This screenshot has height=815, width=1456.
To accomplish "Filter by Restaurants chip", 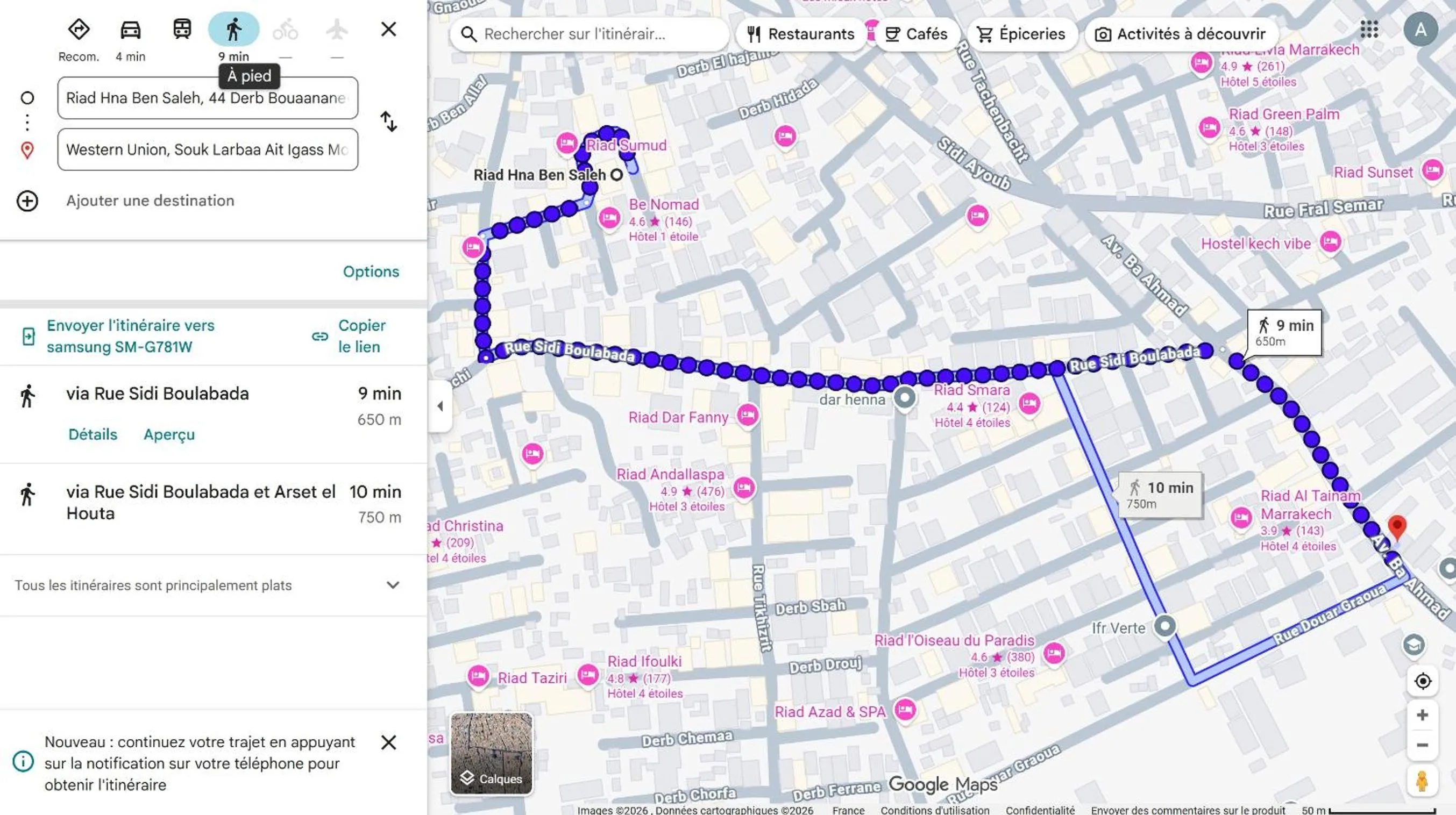I will click(800, 34).
